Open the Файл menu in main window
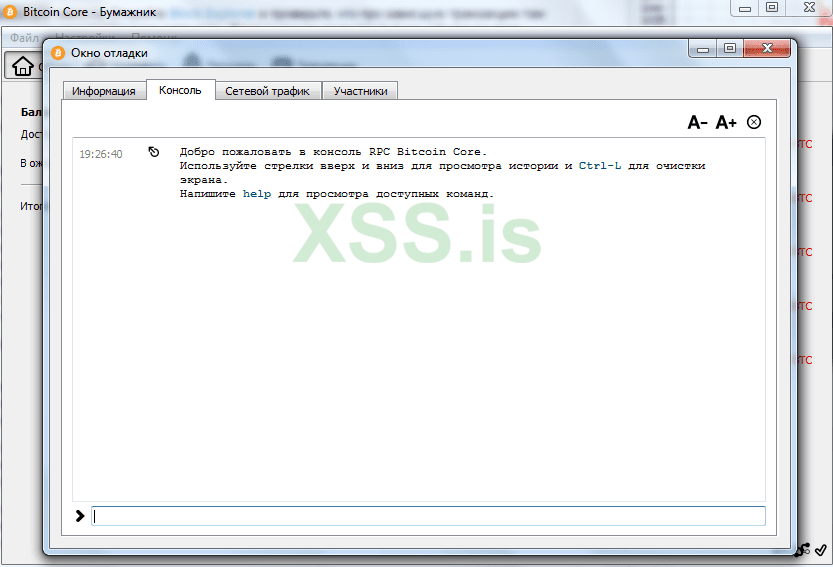Image resolution: width=833 pixels, height=567 pixels. [24, 38]
